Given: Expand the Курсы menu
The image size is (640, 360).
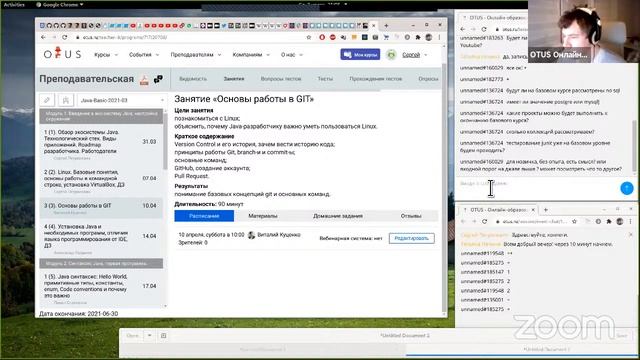Looking at the screenshot, I should (106, 55).
